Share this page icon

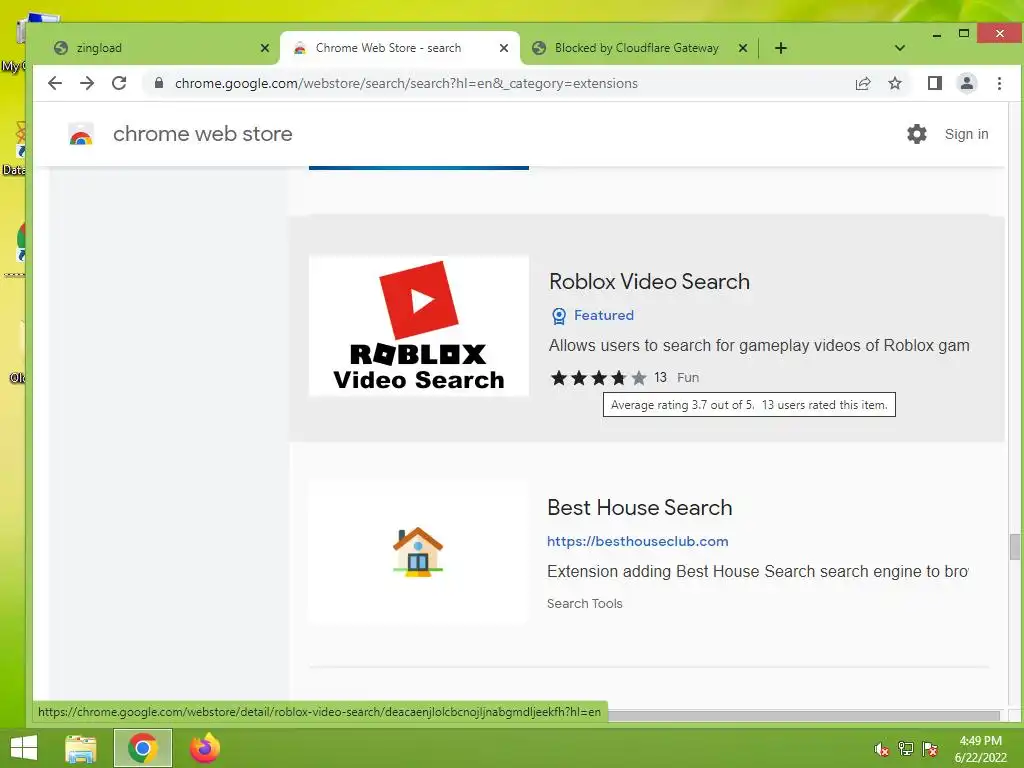(x=863, y=84)
